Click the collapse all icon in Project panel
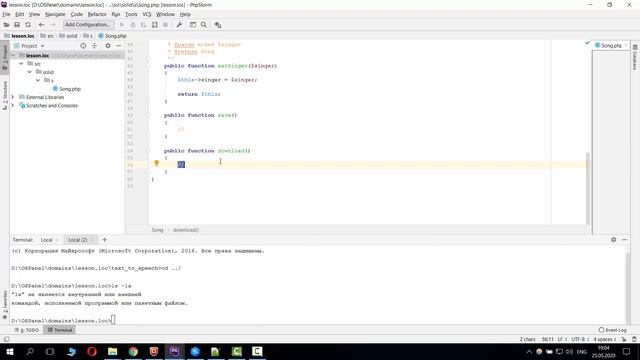 coord(94,46)
